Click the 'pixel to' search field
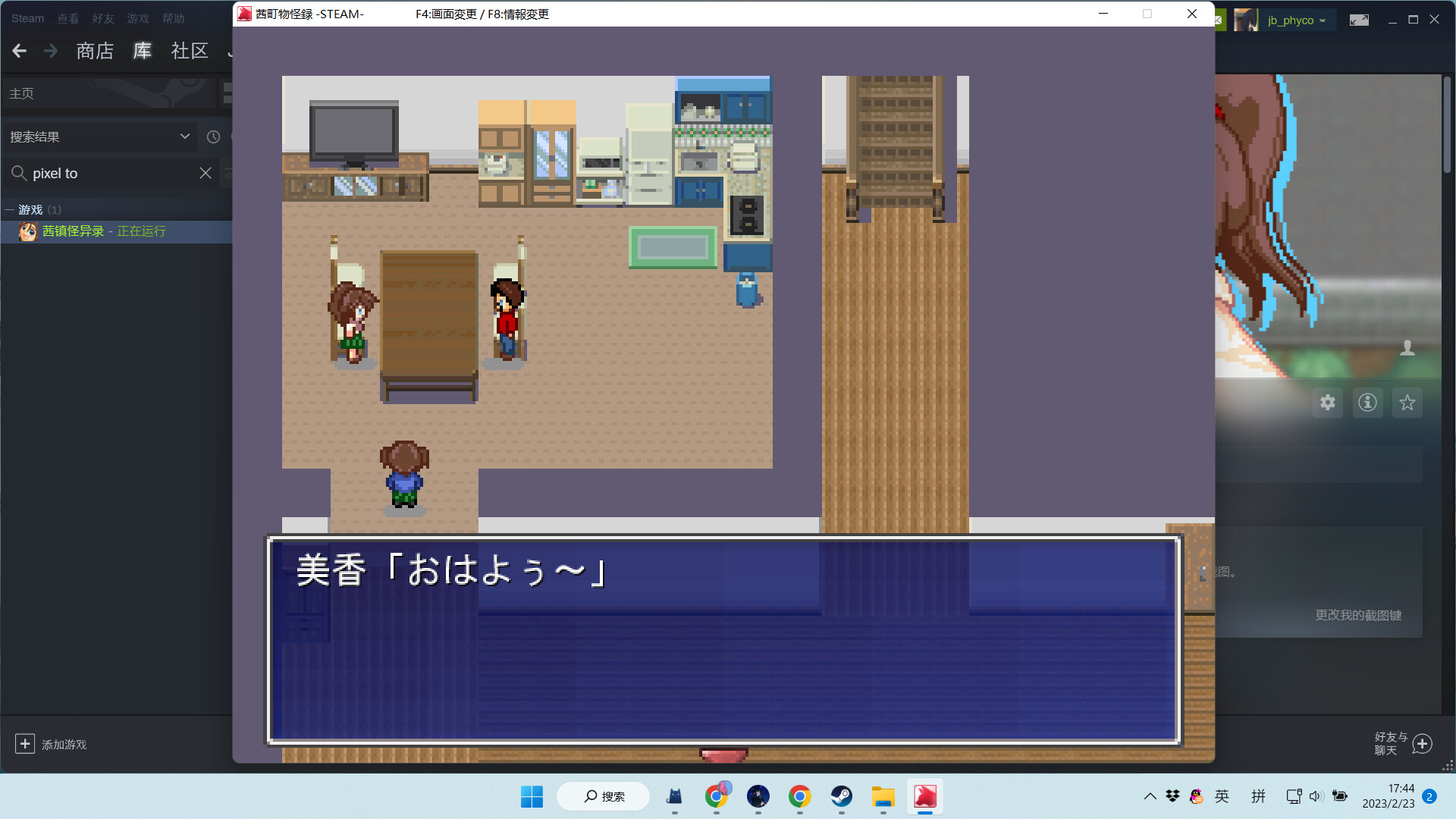Image resolution: width=1456 pixels, height=819 pixels. point(106,173)
